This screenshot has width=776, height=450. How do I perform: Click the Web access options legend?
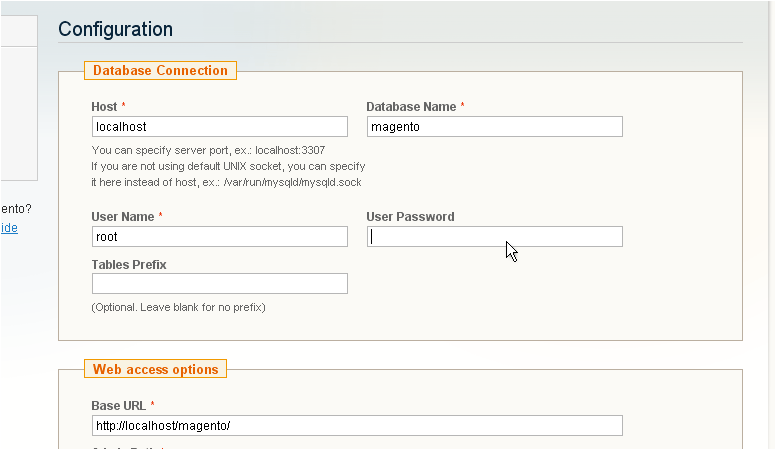point(155,369)
